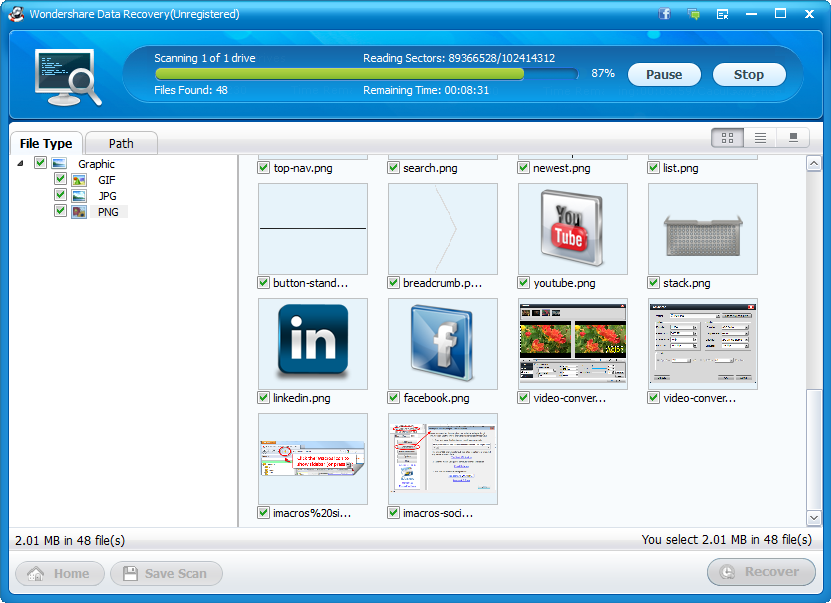Switch to list view layout
The width and height of the screenshot is (831, 603).
tap(760, 138)
